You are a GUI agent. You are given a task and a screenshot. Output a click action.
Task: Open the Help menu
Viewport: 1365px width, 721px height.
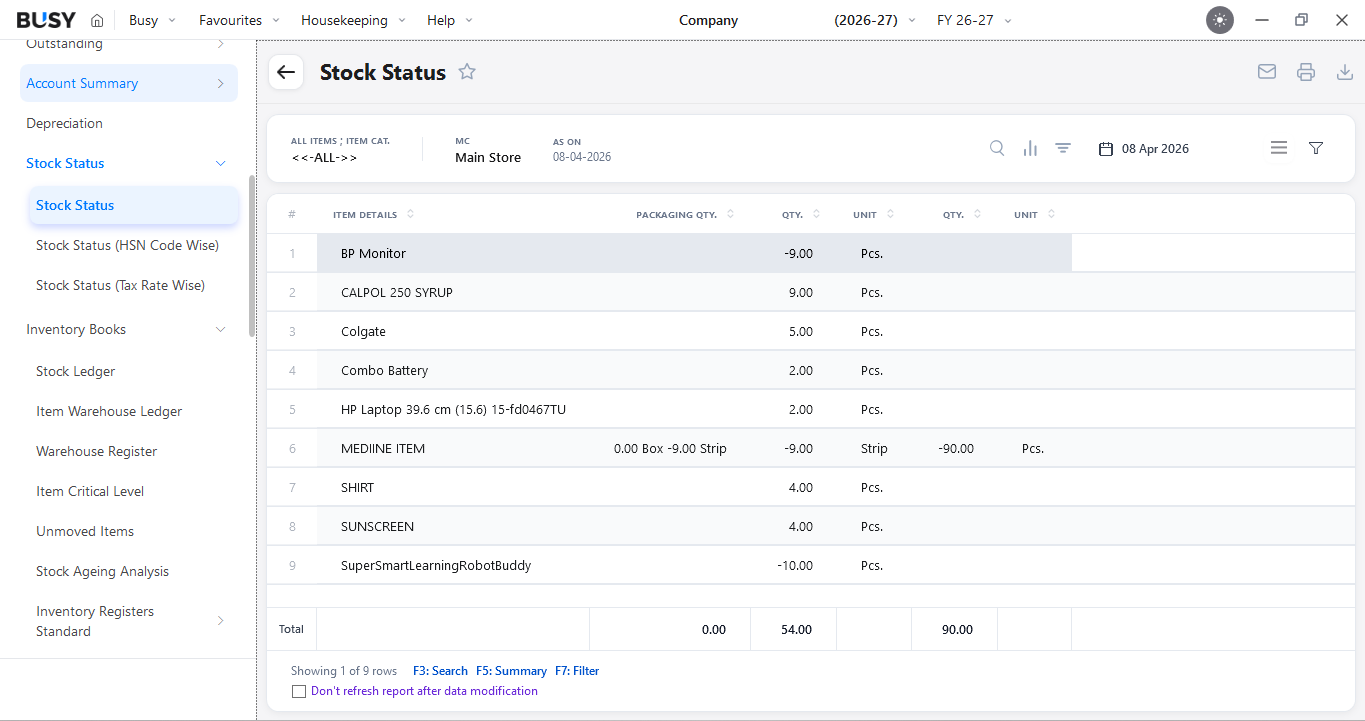pos(450,20)
